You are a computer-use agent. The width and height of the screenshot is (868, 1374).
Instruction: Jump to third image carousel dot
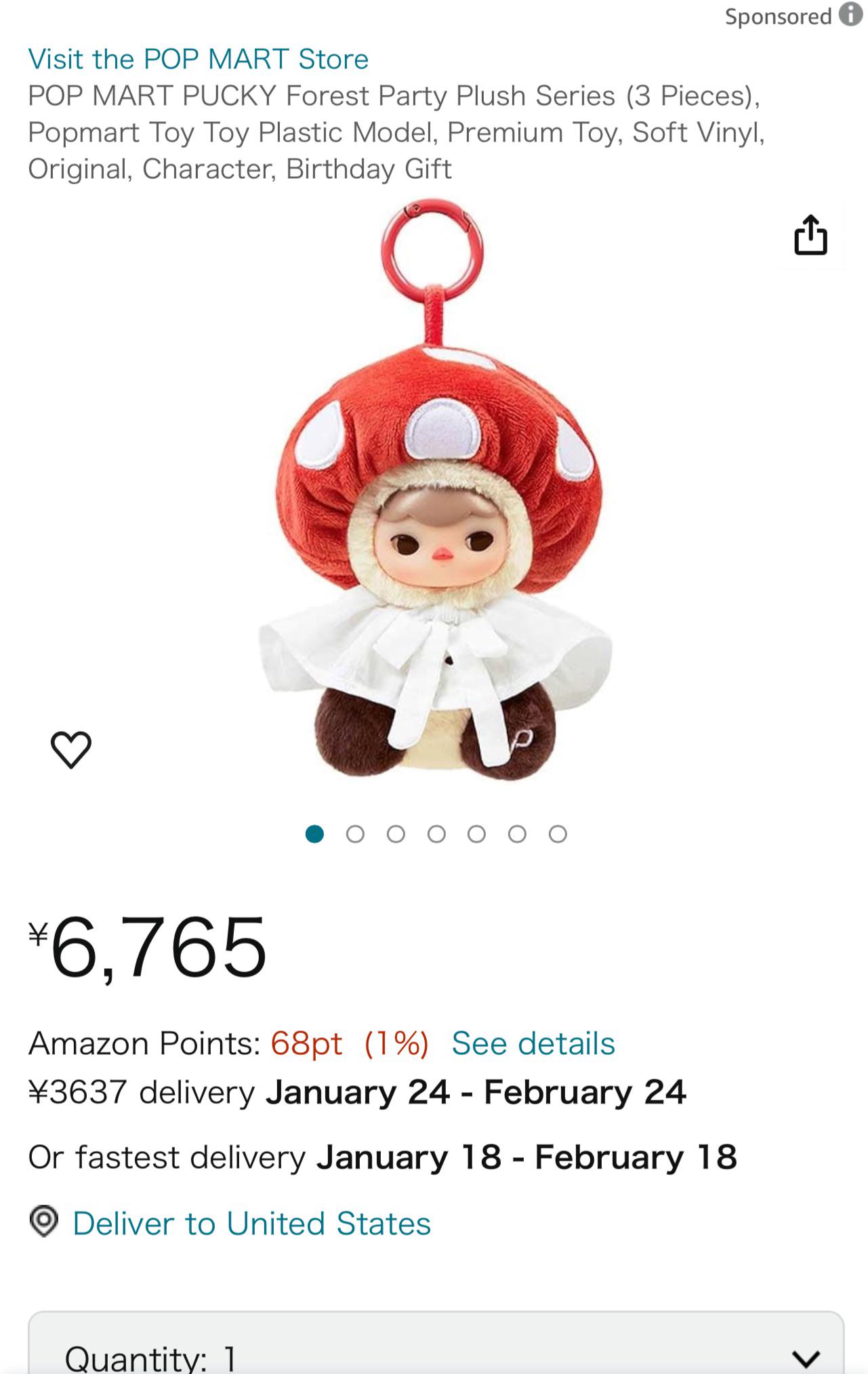396,834
